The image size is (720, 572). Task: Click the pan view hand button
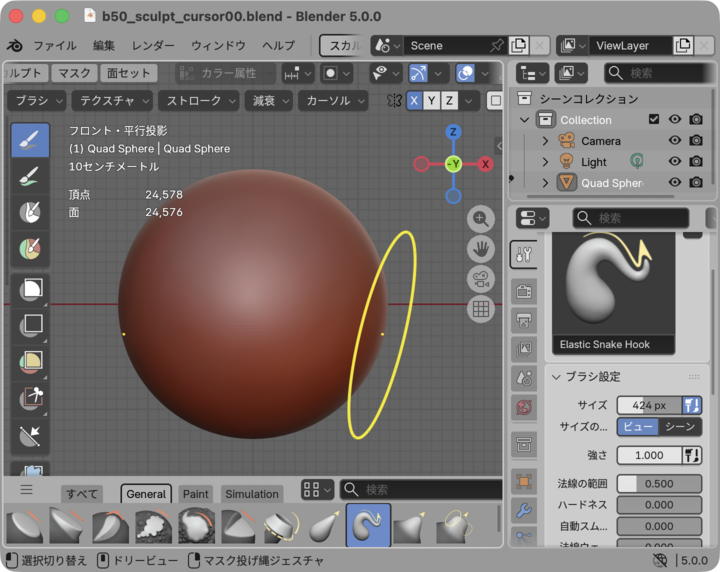click(481, 249)
